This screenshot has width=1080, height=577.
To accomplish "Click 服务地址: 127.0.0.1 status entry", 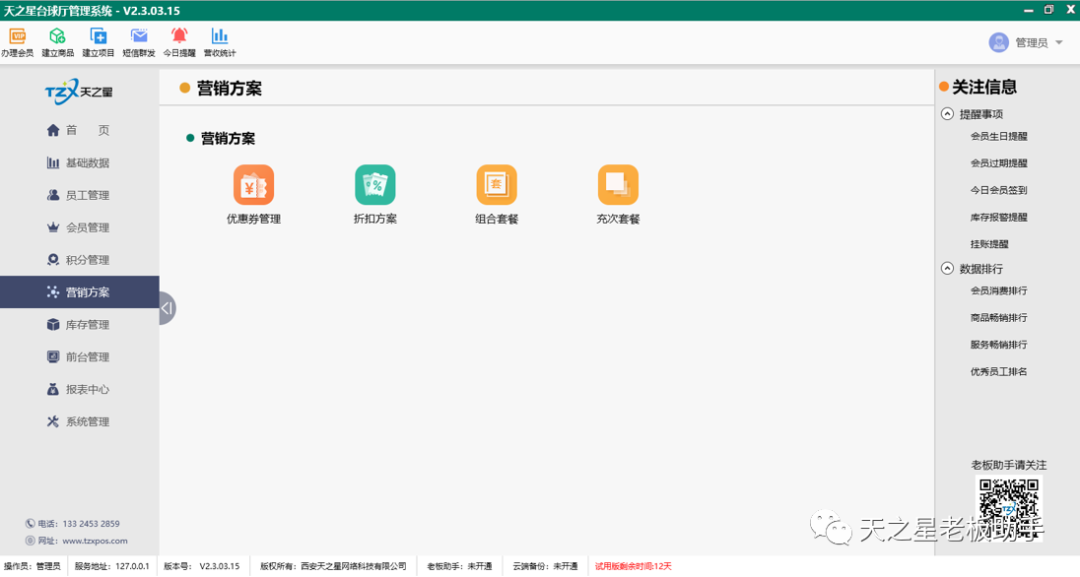I will pyautogui.click(x=112, y=566).
